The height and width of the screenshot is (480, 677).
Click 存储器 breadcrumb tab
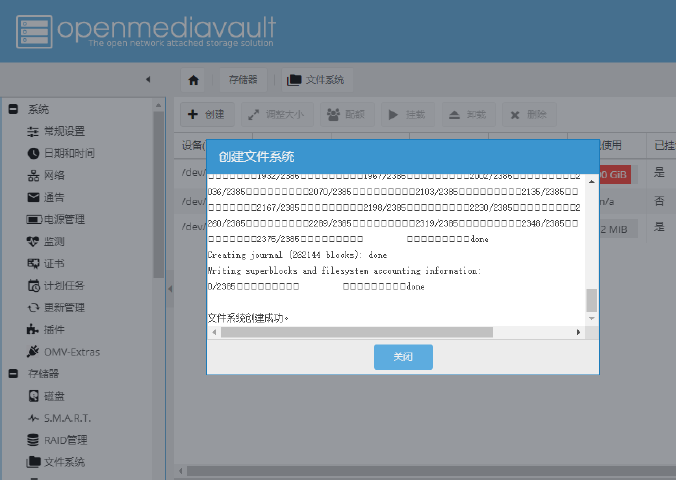pyautogui.click(x=242, y=79)
